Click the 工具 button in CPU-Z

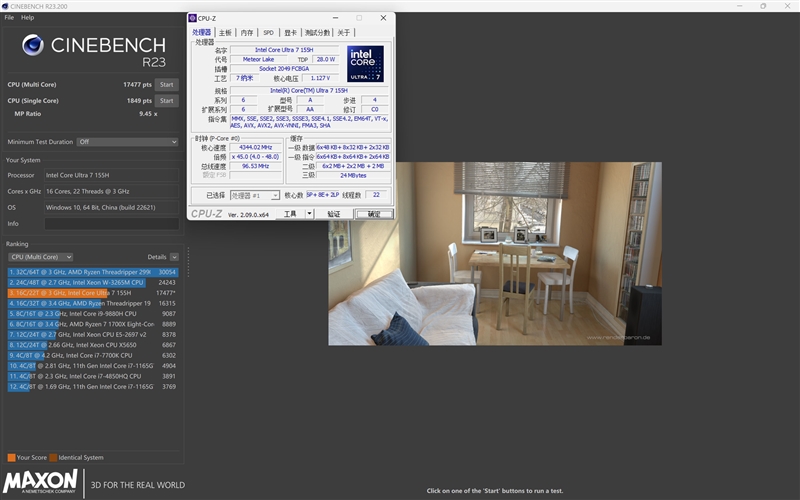[290, 214]
